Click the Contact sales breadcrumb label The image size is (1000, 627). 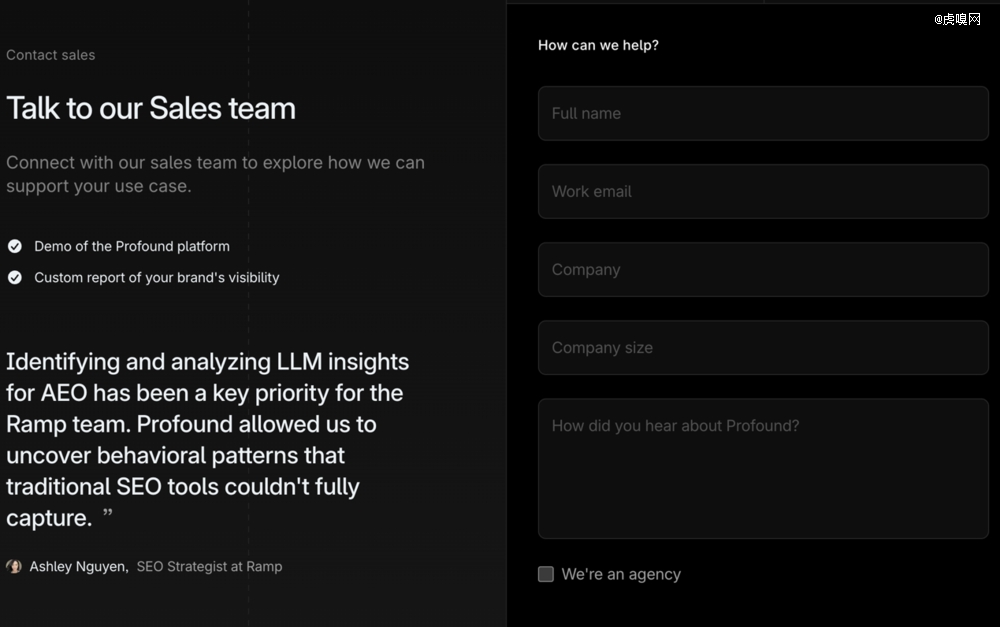(x=50, y=55)
